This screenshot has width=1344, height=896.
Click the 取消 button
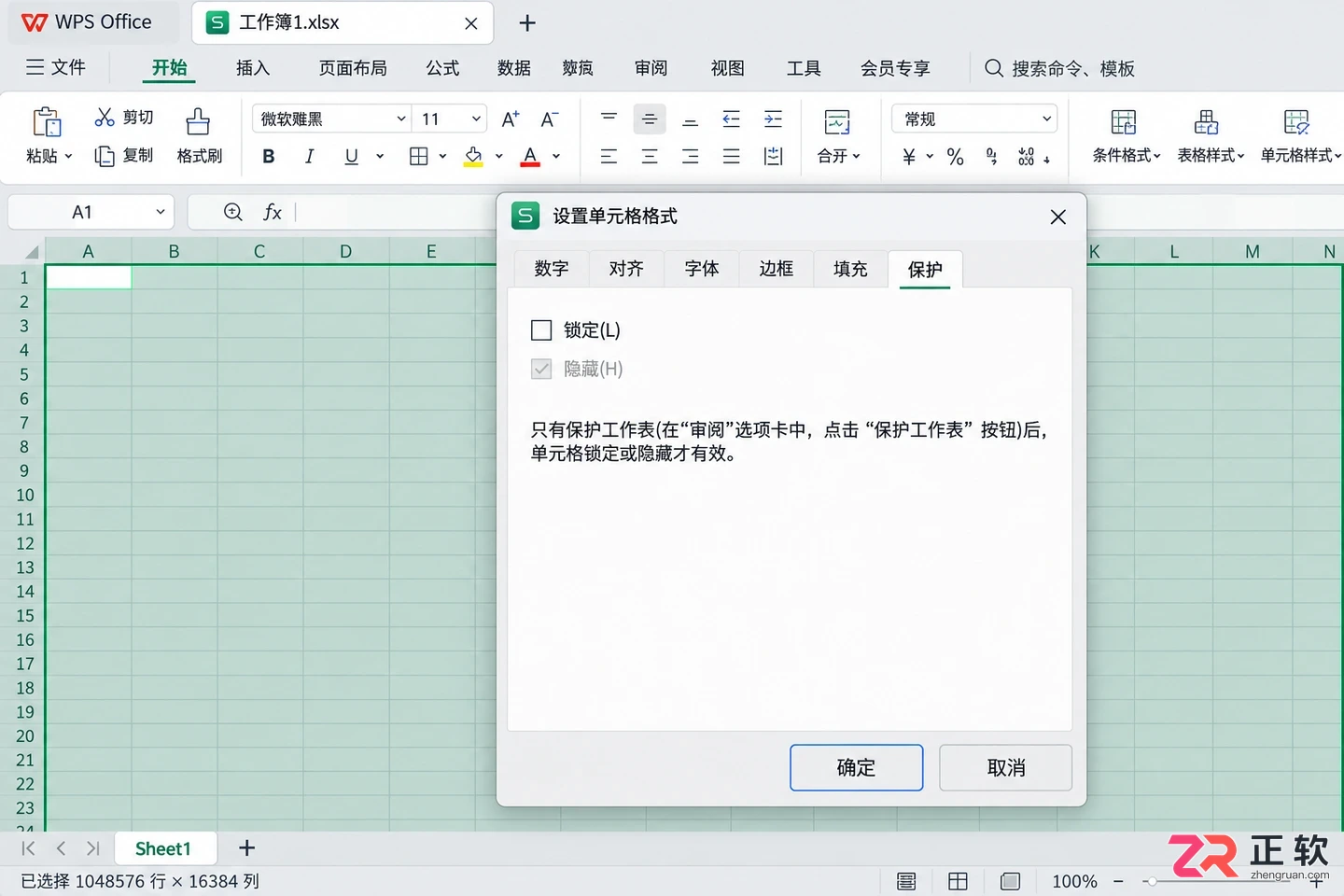tap(1006, 767)
